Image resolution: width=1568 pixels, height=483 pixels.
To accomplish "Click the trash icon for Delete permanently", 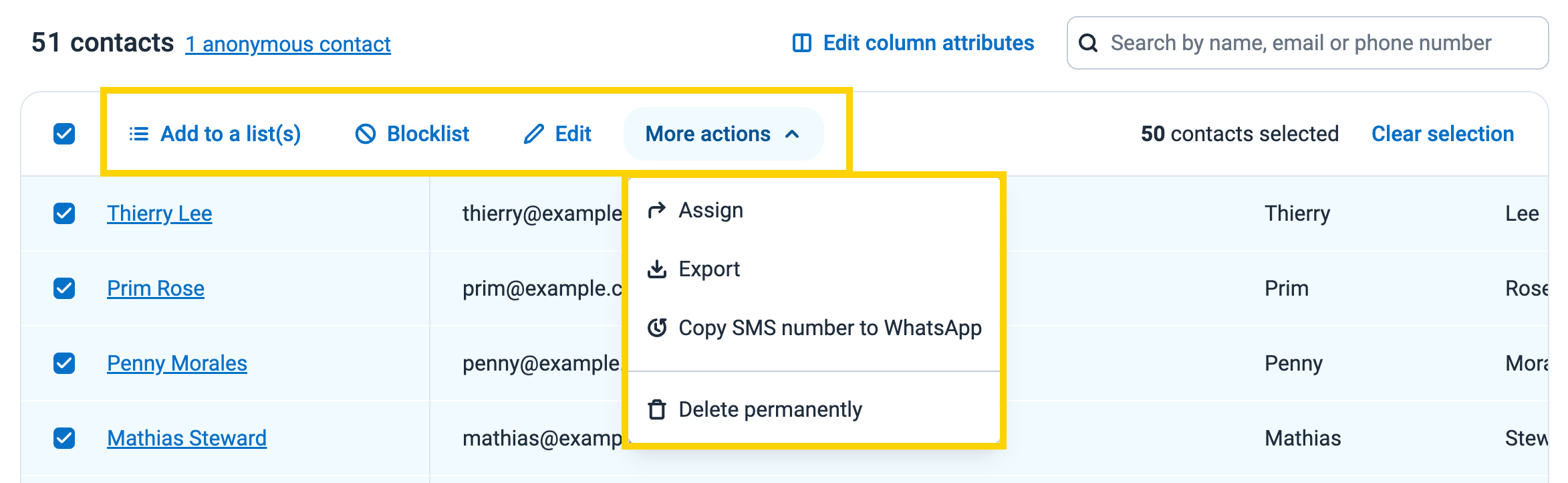I will [x=657, y=409].
